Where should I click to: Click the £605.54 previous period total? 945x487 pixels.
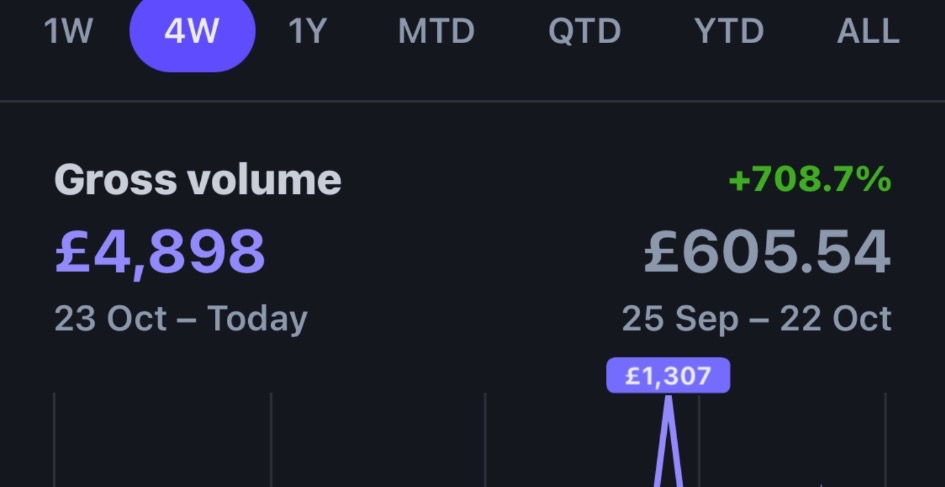(767, 252)
